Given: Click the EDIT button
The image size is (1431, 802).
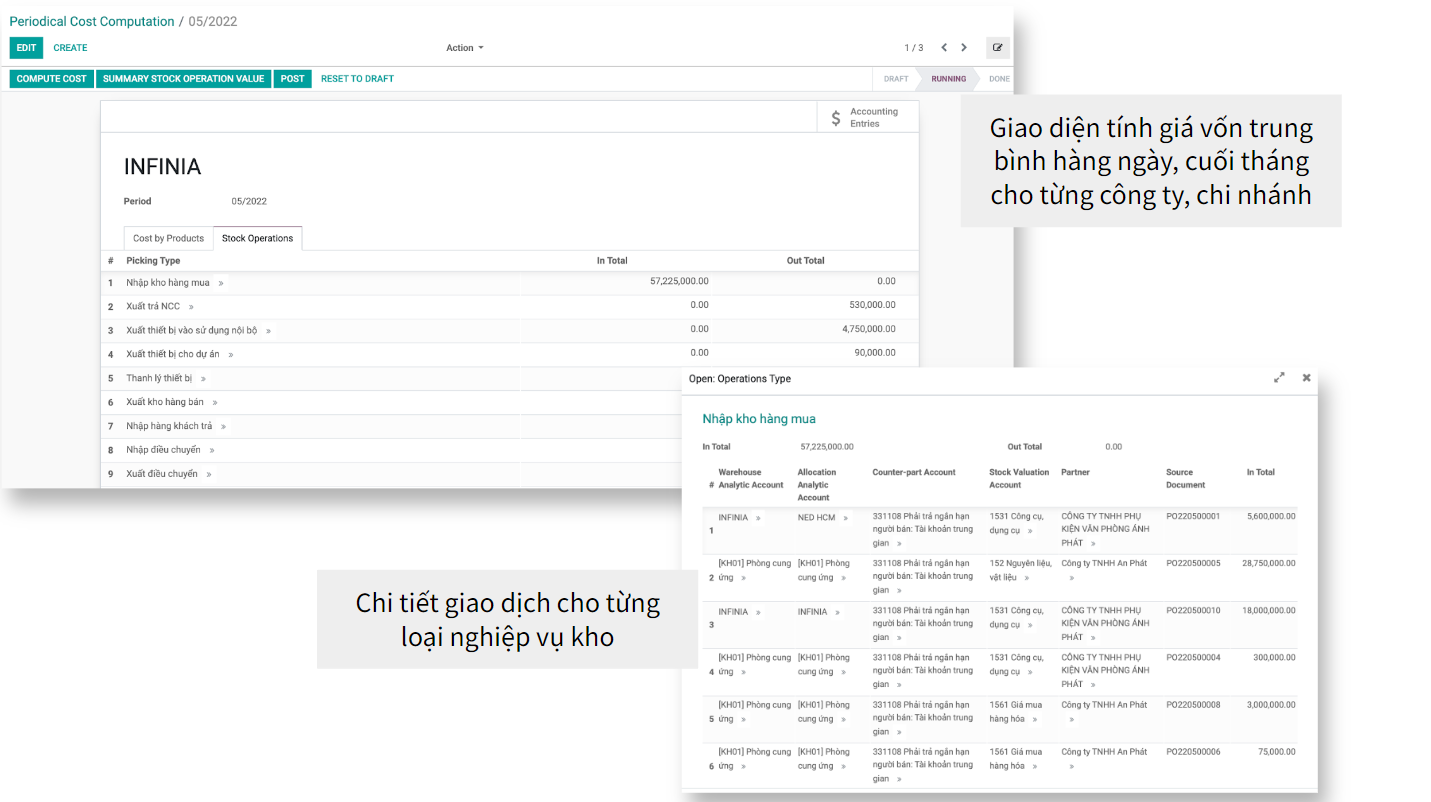Looking at the screenshot, I should (26, 48).
